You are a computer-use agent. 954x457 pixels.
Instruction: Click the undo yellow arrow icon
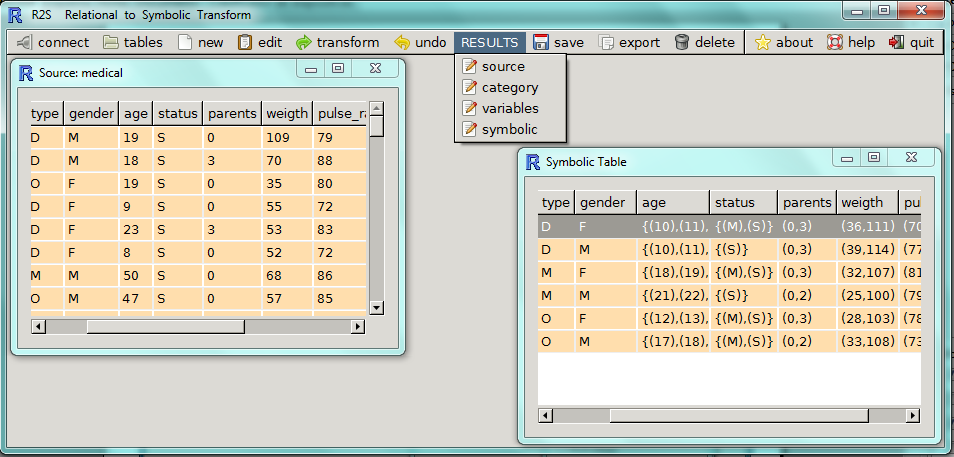tap(402, 43)
